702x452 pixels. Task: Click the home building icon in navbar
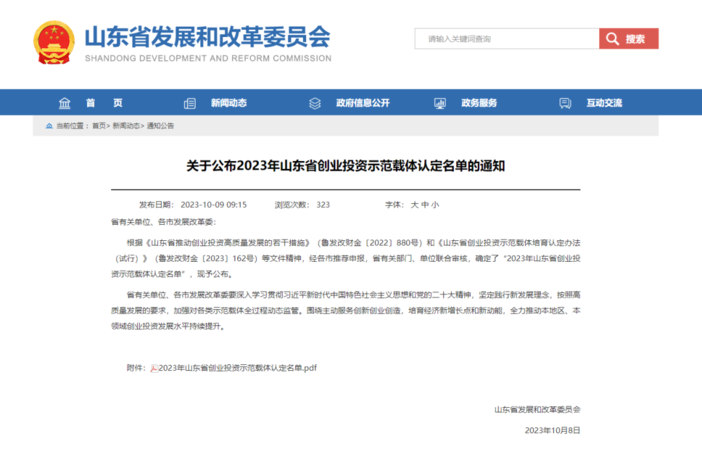click(65, 103)
